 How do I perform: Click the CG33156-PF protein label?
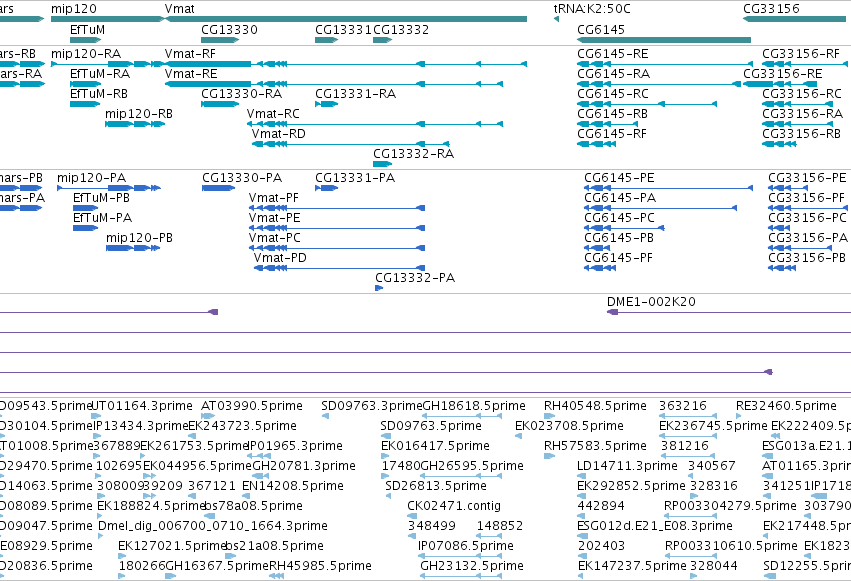[x=807, y=198]
